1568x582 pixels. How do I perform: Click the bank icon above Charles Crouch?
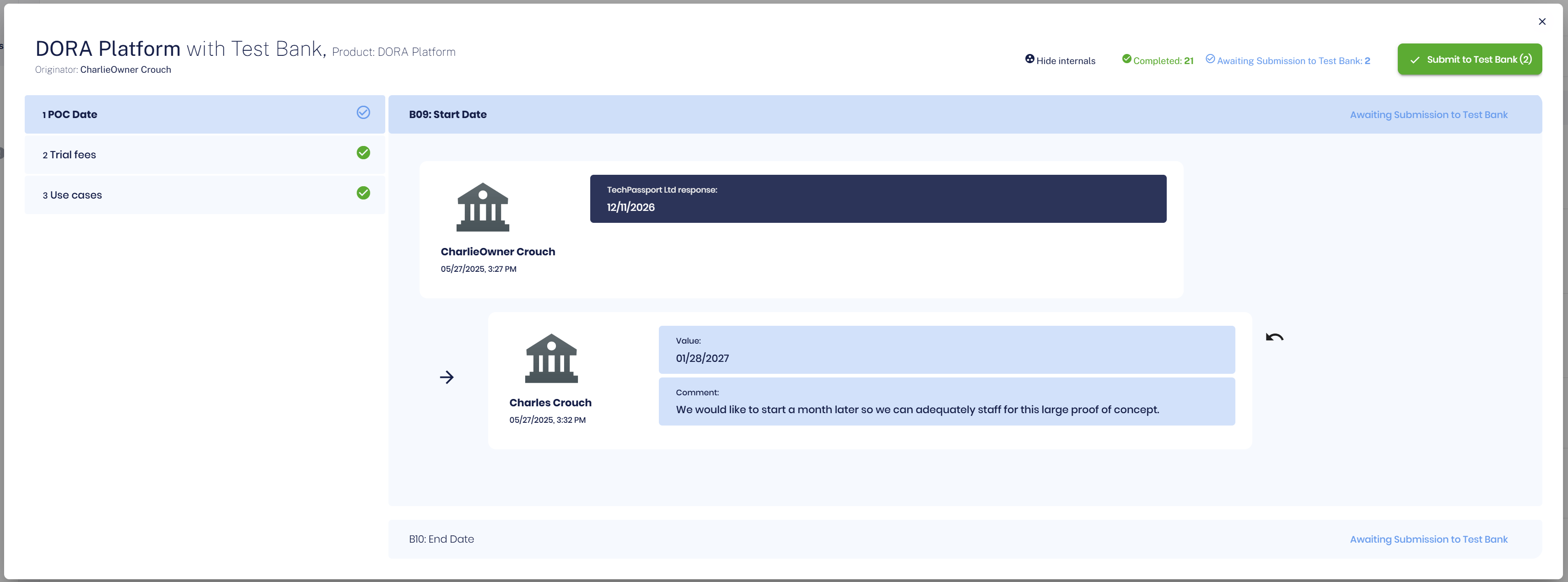pyautogui.click(x=551, y=358)
